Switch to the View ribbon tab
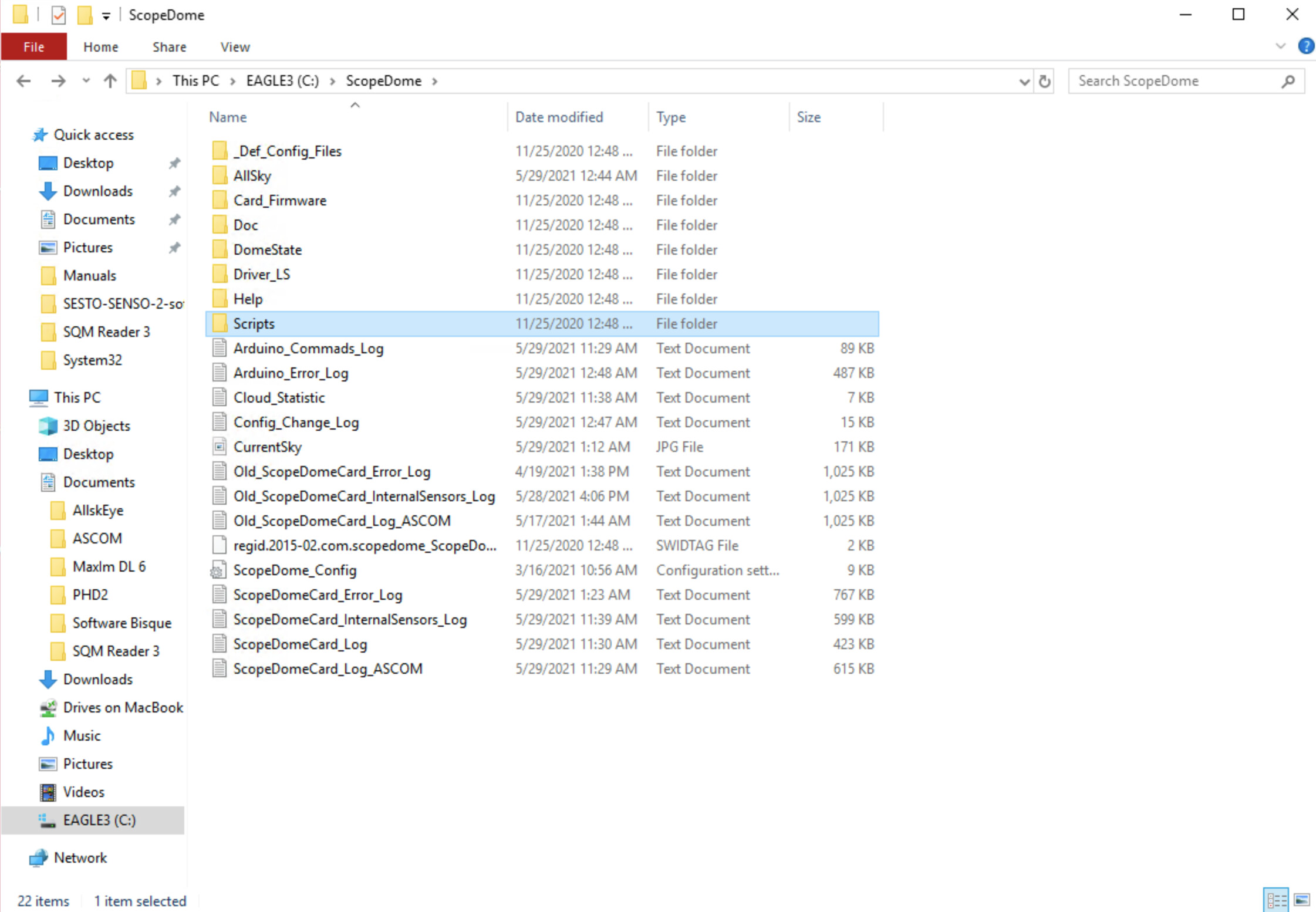1316x912 pixels. (x=235, y=47)
